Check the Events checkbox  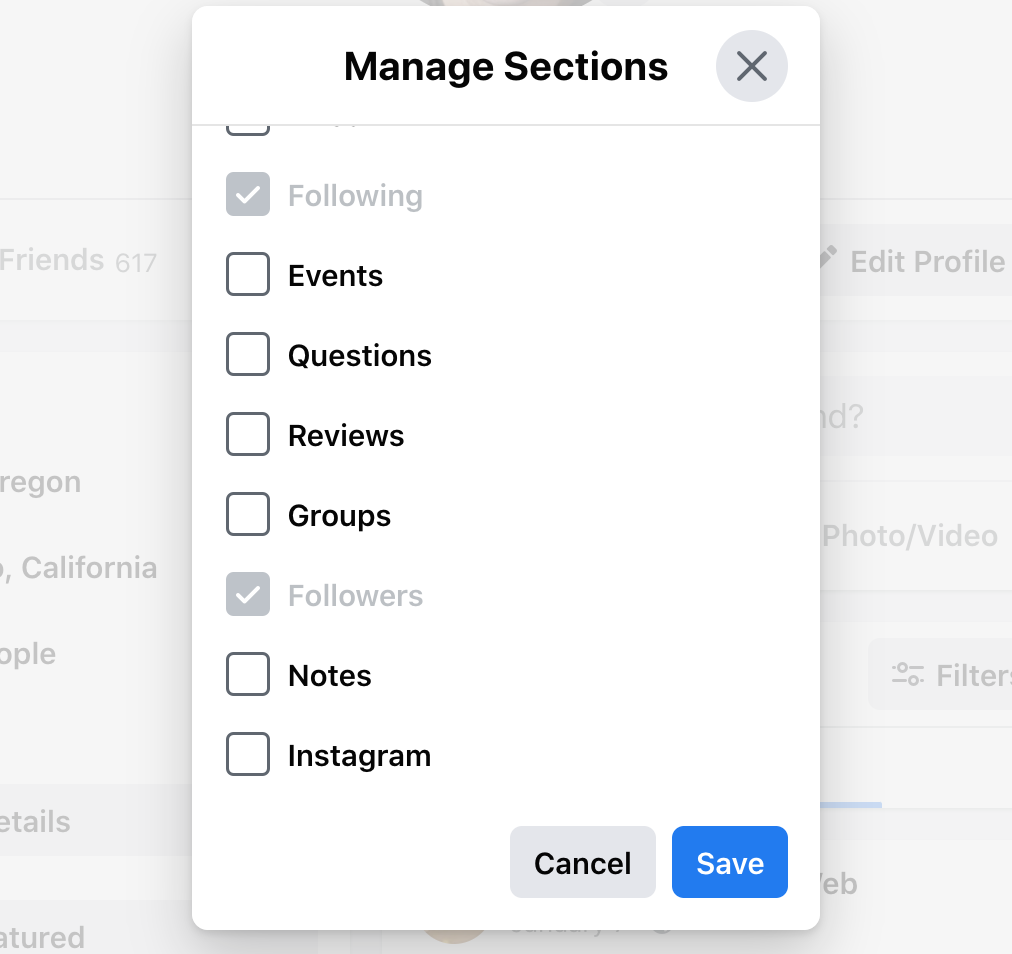[248, 274]
